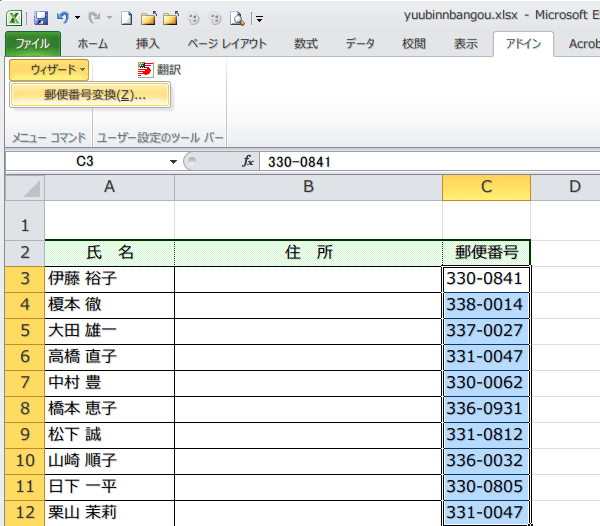Click inside the formula bar showing 330-0841
Image resolution: width=600 pixels, height=526 pixels.
click(420, 162)
